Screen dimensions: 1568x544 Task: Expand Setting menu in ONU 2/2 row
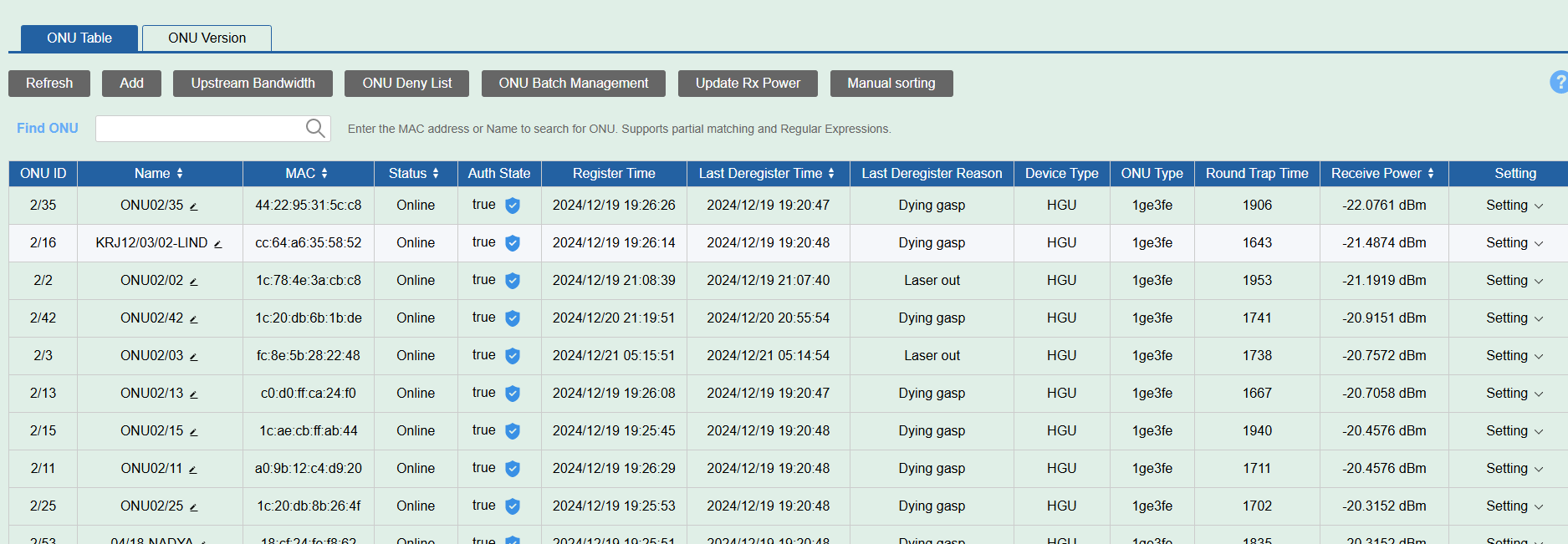click(1514, 280)
